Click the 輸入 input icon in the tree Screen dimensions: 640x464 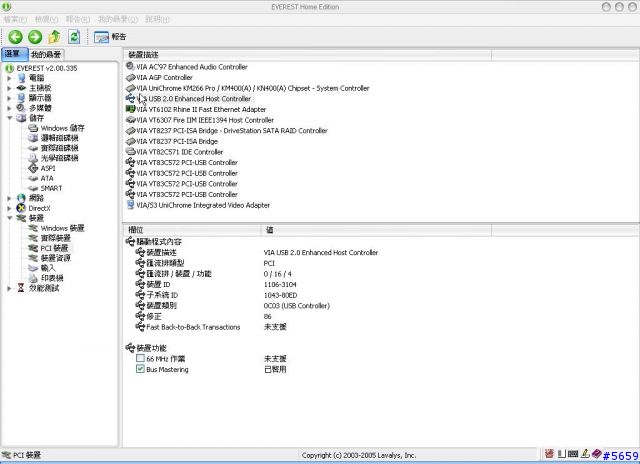click(33, 268)
